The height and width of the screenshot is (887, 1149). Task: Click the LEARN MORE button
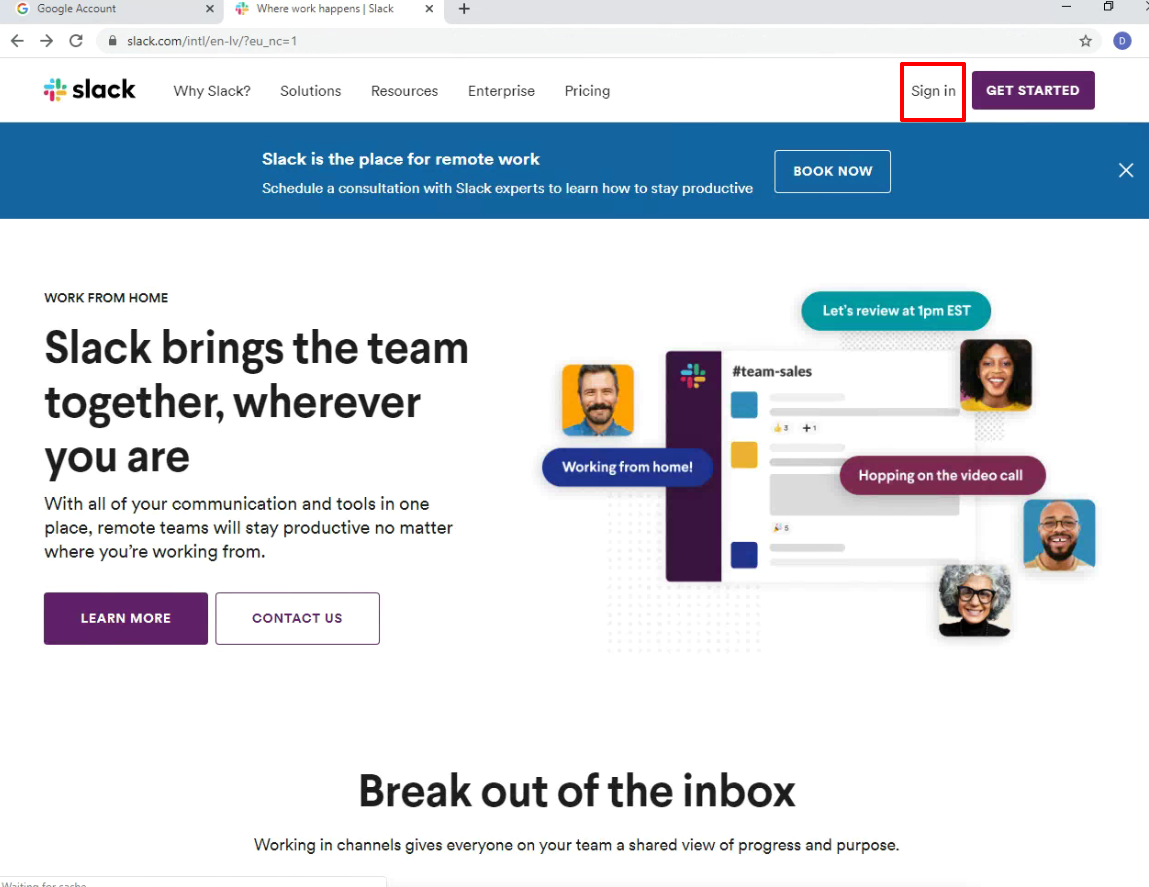[126, 618]
